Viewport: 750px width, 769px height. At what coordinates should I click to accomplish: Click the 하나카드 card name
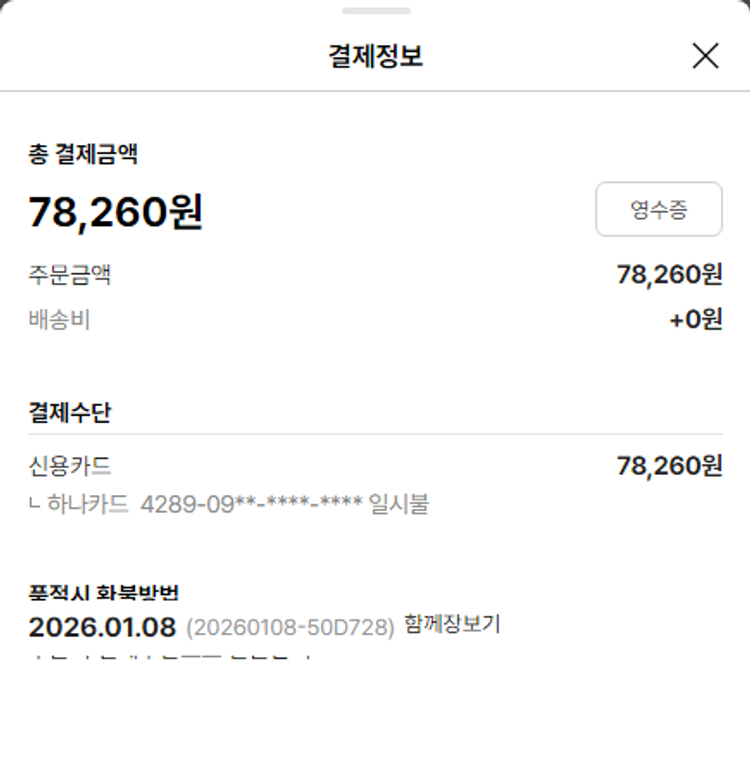88,503
